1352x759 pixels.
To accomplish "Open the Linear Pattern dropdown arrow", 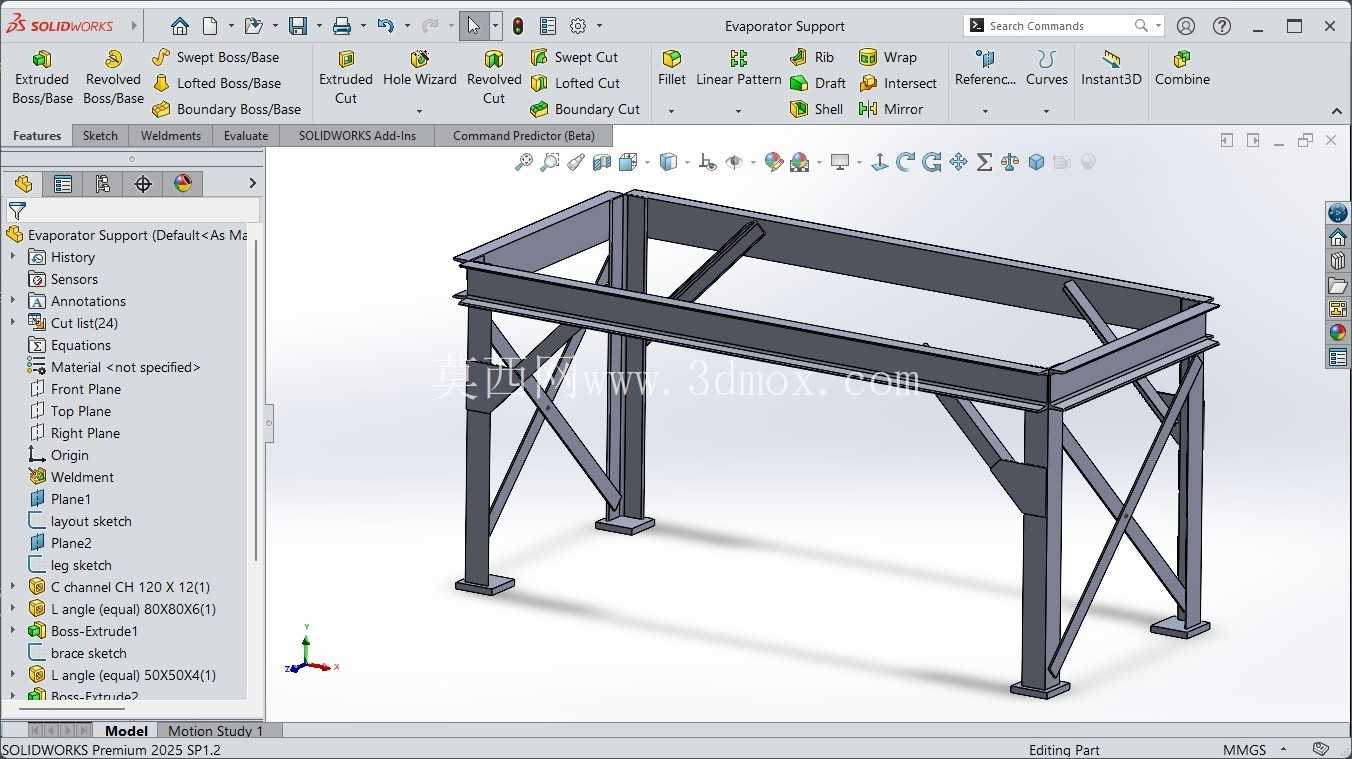I will pyautogui.click(x=738, y=111).
